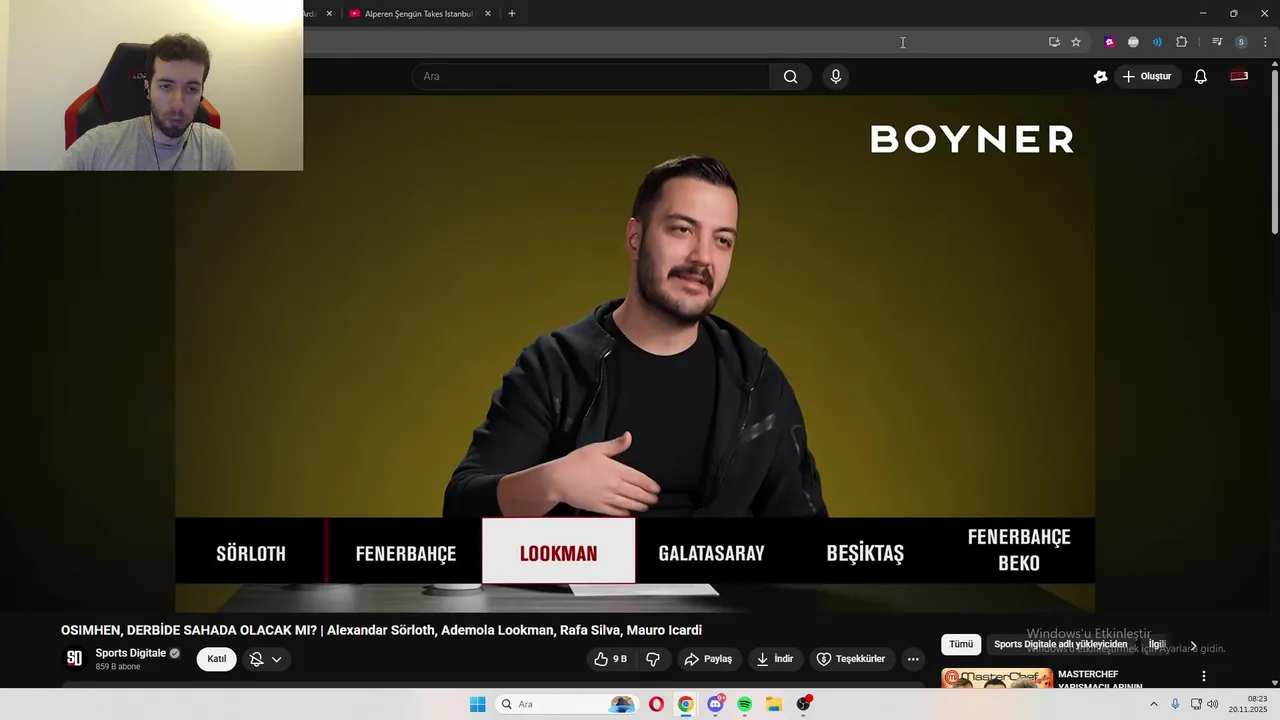
Task: Dislike the video with thumbs-down
Action: click(653, 659)
